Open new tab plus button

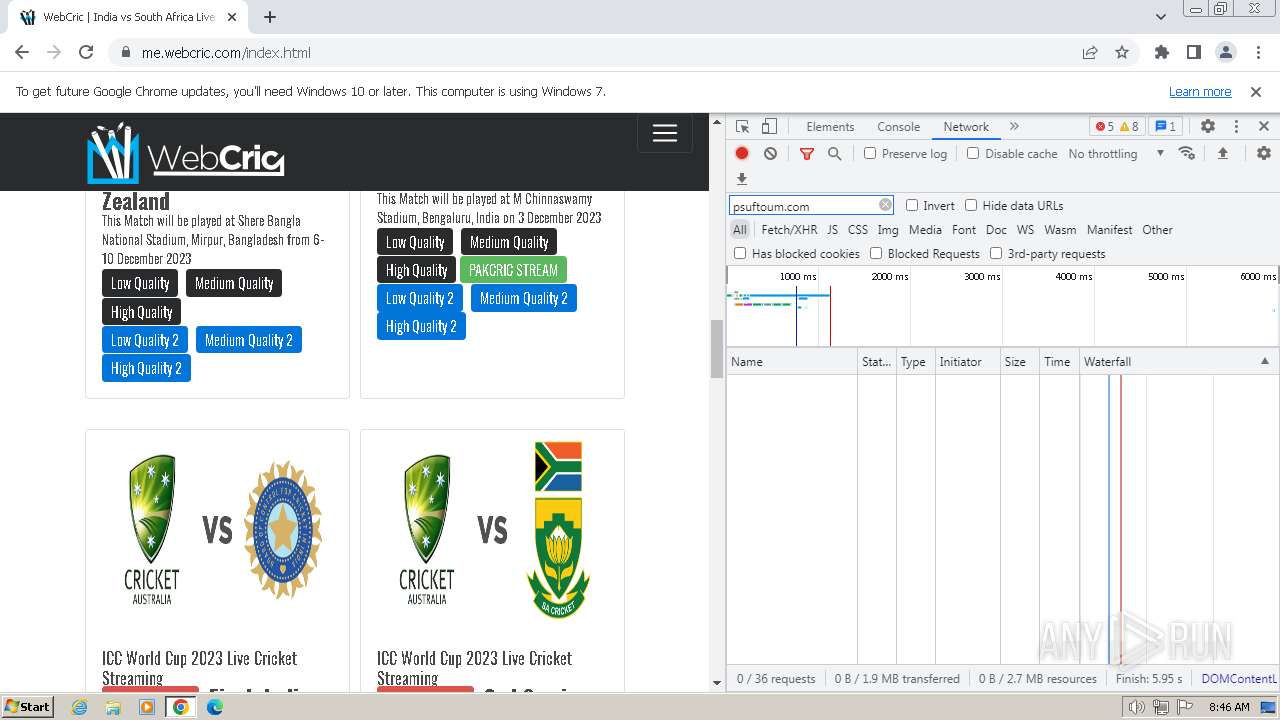click(270, 17)
